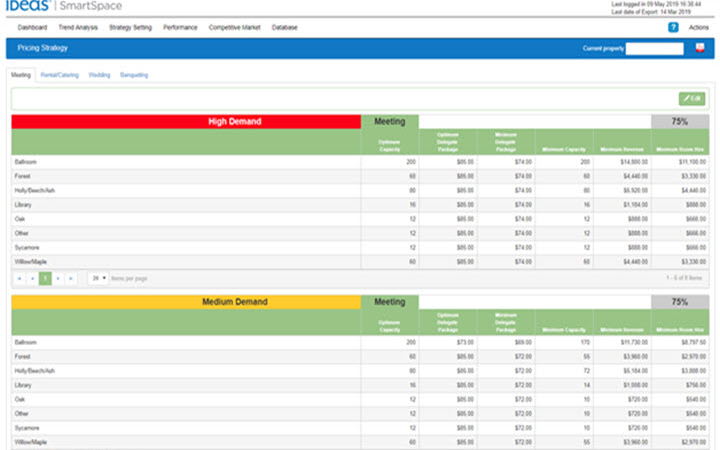Switch to the Wedding tab
Screen dimensions: 720x450
pyautogui.click(x=99, y=74)
